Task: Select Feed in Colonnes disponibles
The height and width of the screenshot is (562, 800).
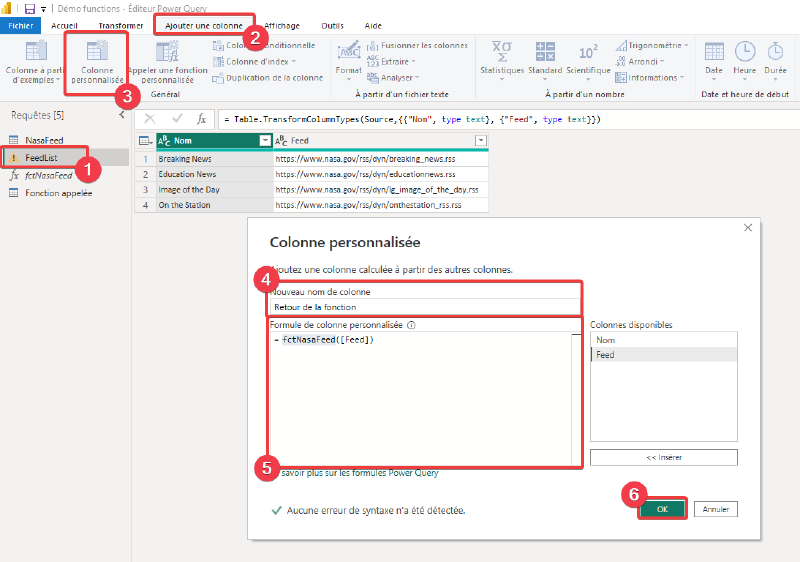Action: (x=663, y=354)
